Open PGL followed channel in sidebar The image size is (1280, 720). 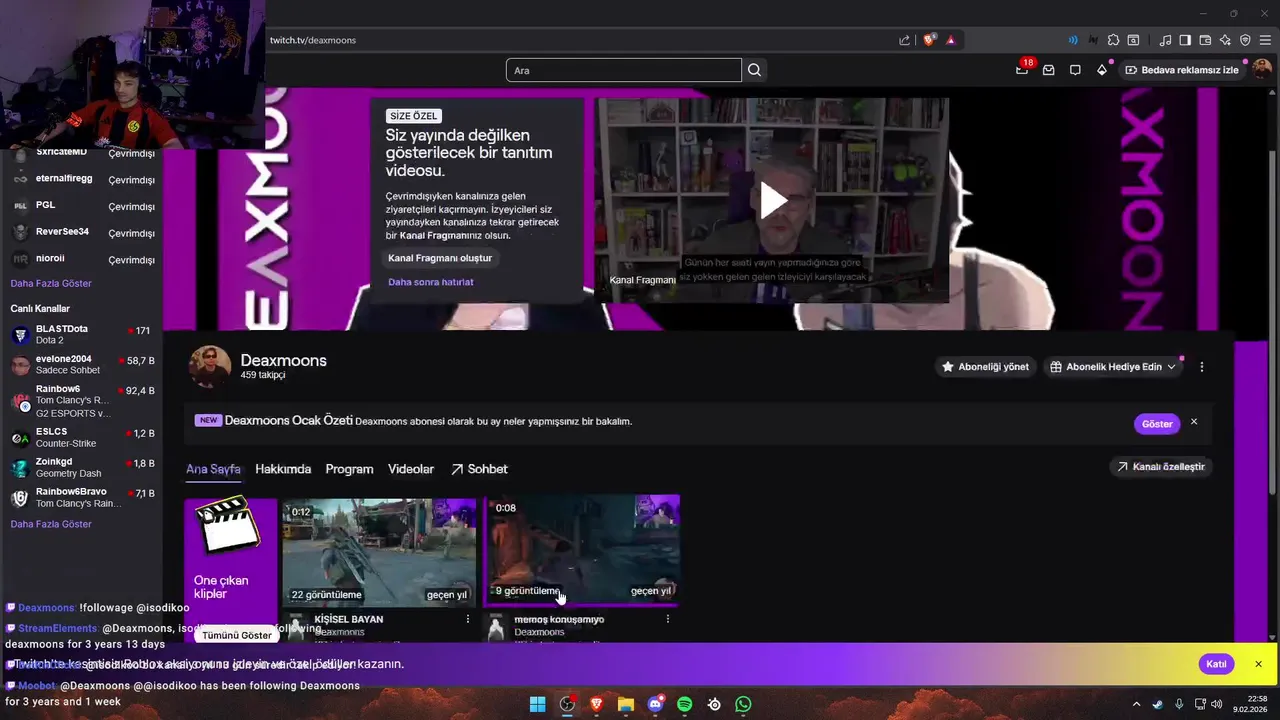click(x=82, y=205)
